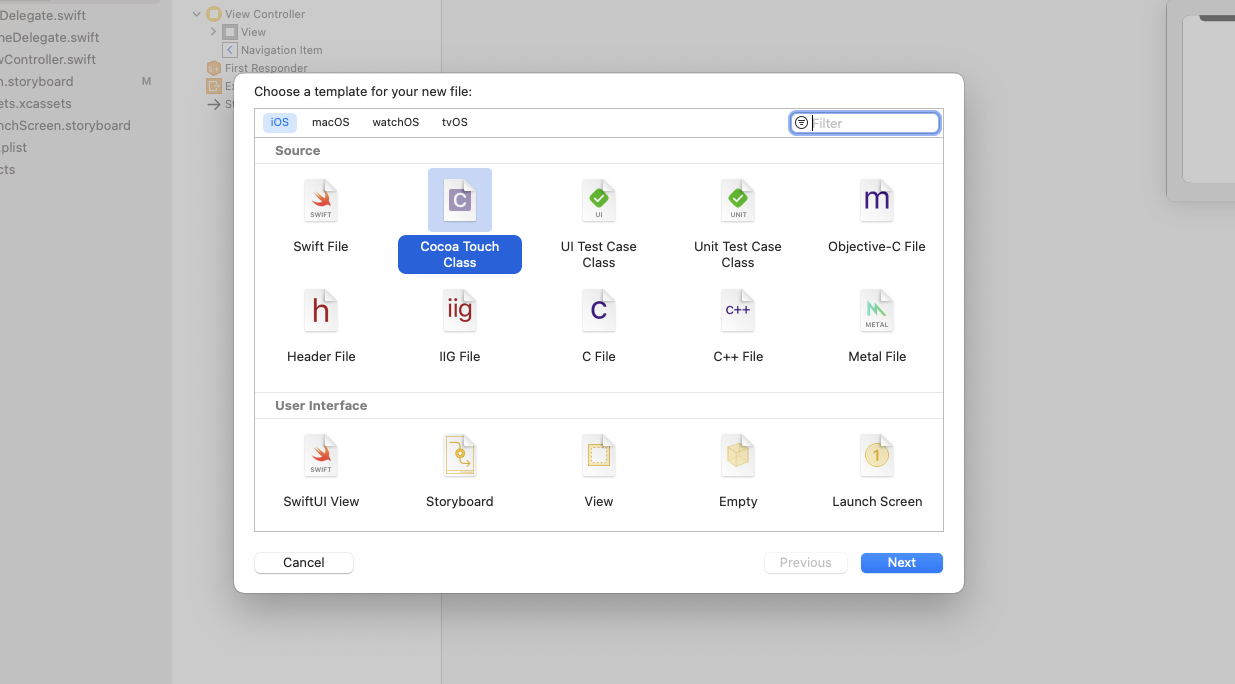
Task: Click the Next button
Action: point(902,563)
